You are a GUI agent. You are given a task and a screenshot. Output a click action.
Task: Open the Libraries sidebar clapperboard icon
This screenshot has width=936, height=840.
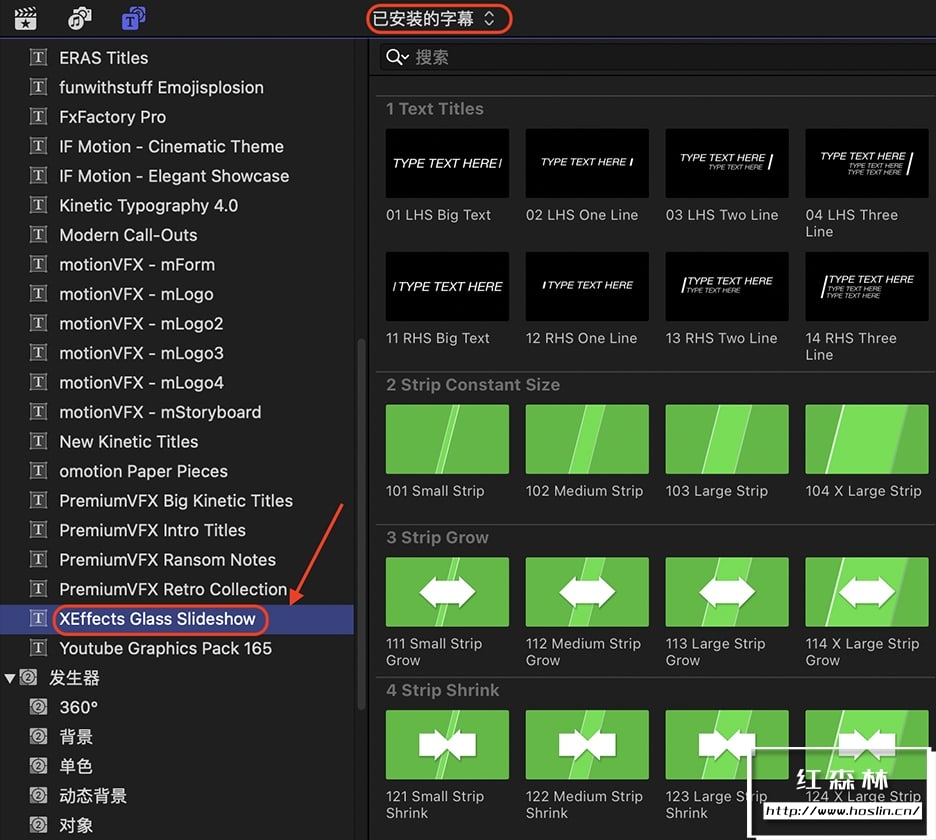[25, 19]
